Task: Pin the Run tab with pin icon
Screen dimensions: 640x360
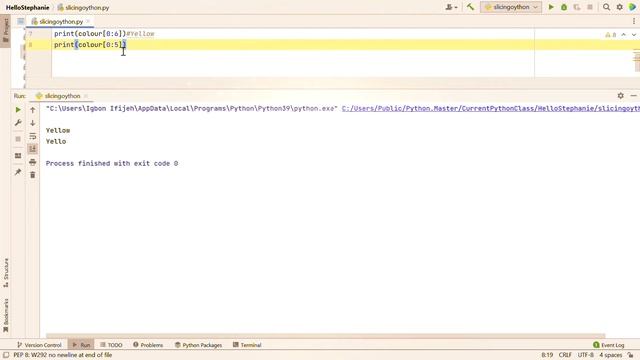Action: coord(18,172)
